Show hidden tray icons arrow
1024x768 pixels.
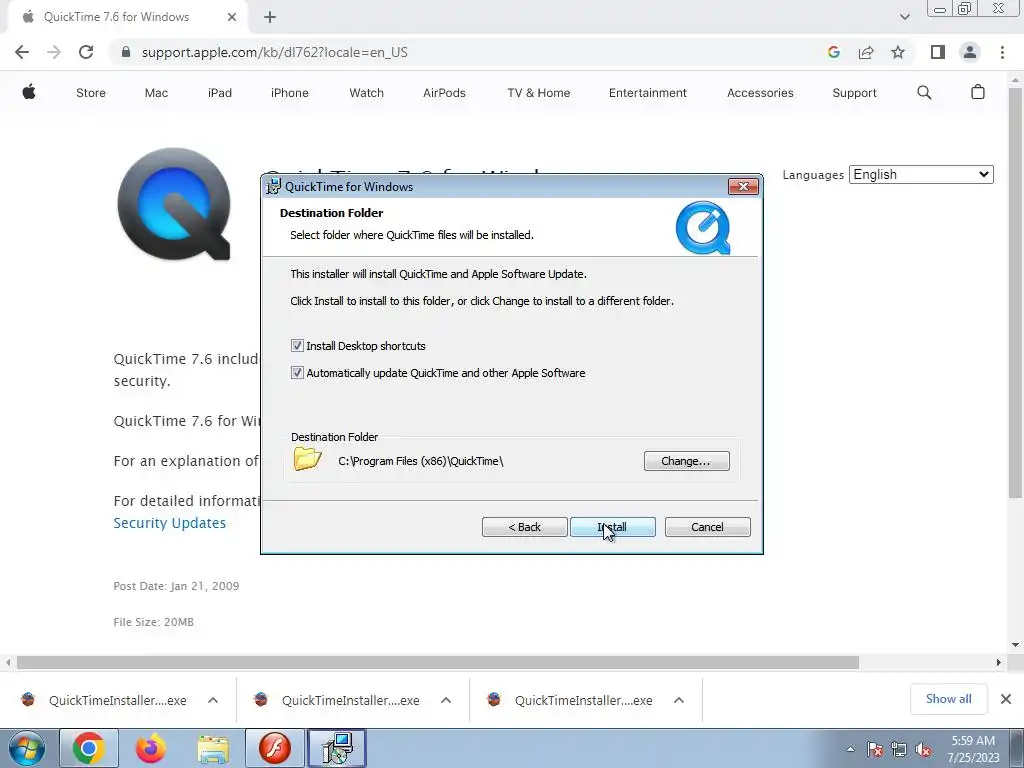click(850, 749)
